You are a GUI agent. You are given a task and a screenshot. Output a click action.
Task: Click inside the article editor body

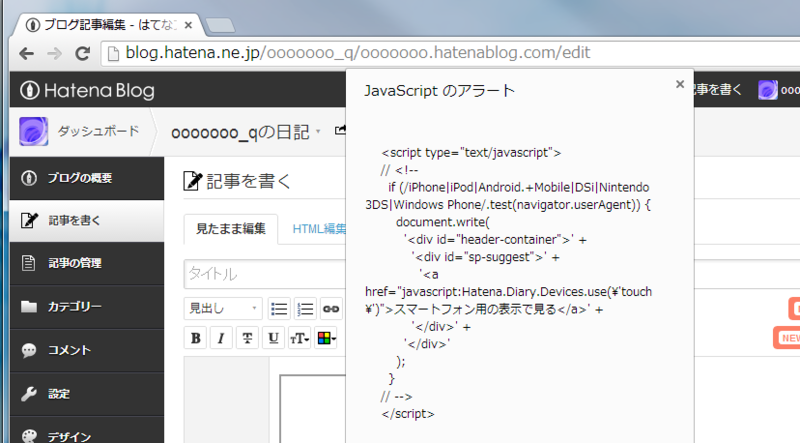pyautogui.click(x=313, y=409)
